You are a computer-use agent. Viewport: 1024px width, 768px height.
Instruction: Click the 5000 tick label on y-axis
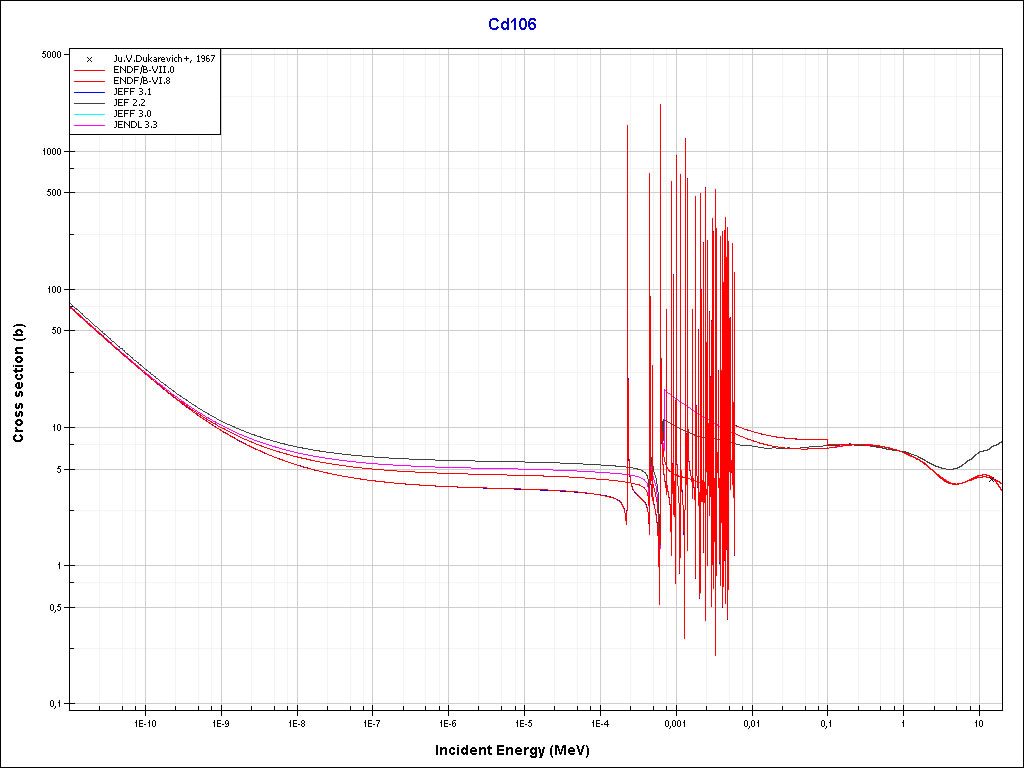tap(51, 55)
